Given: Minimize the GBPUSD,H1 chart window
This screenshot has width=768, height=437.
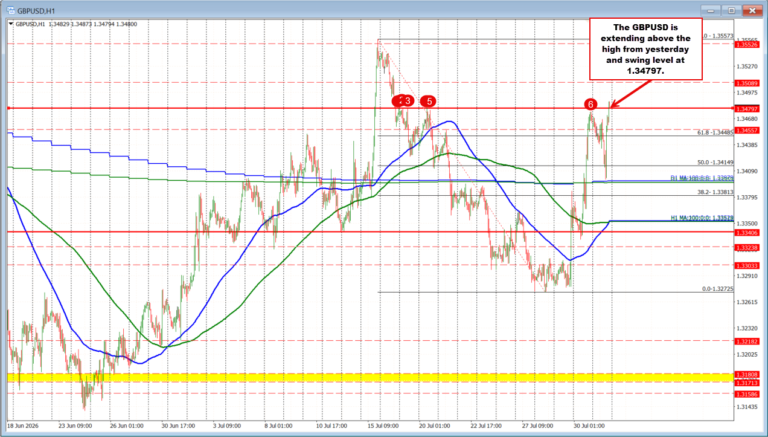Looking at the screenshot, I should point(710,10).
